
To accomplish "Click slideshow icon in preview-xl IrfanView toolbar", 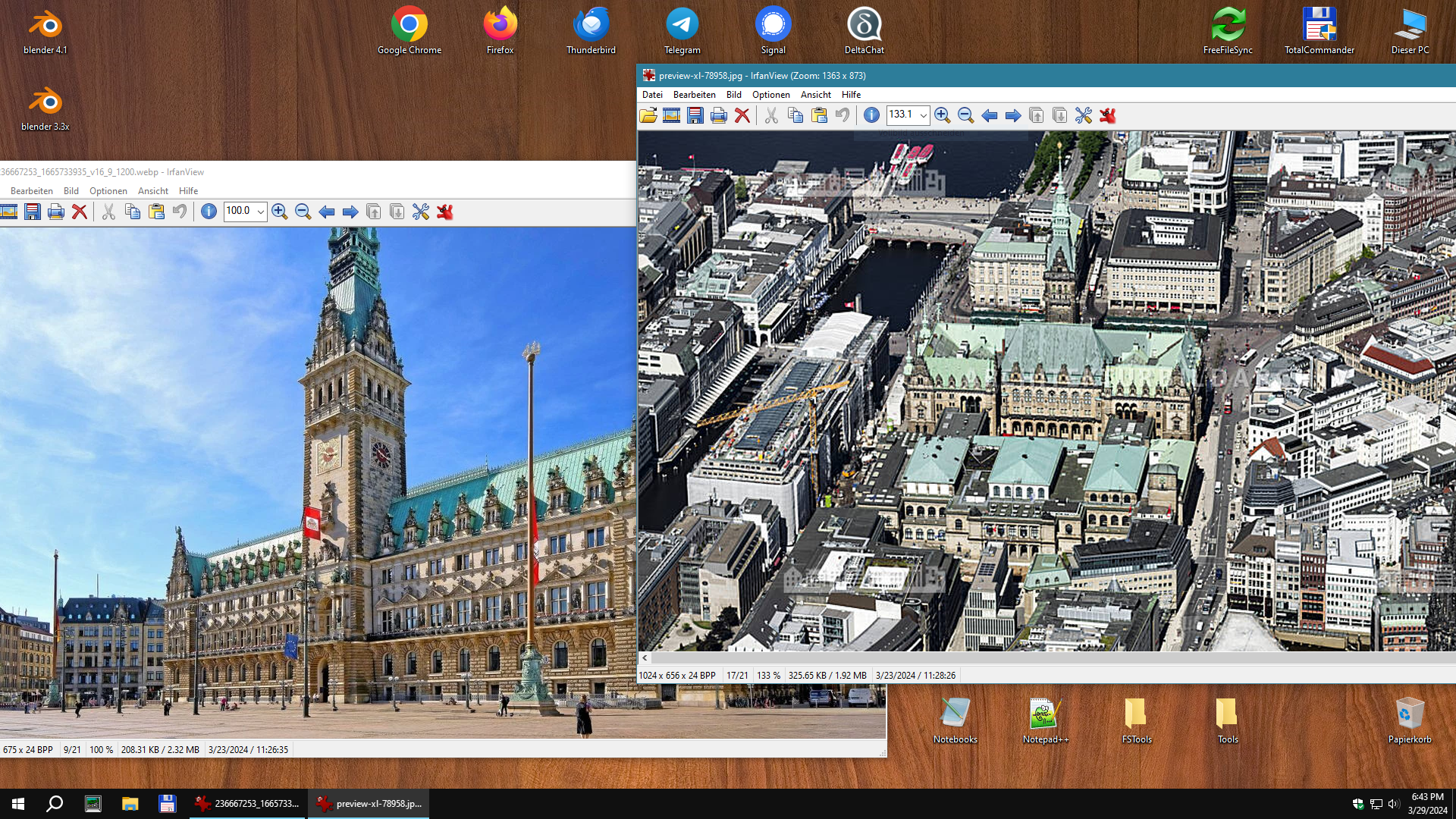I will coord(671,115).
